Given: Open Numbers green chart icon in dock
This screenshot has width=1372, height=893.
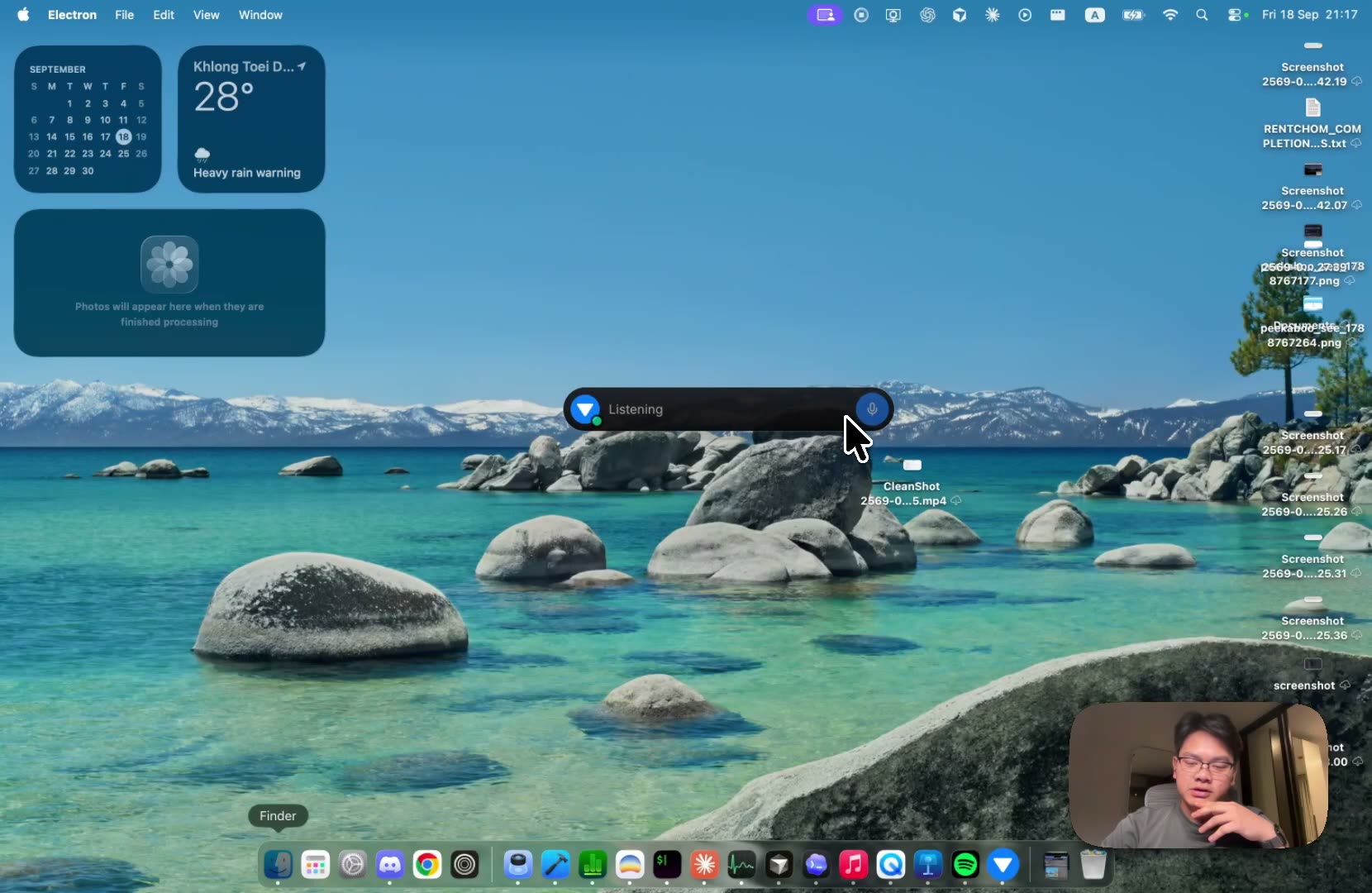Looking at the screenshot, I should (593, 865).
